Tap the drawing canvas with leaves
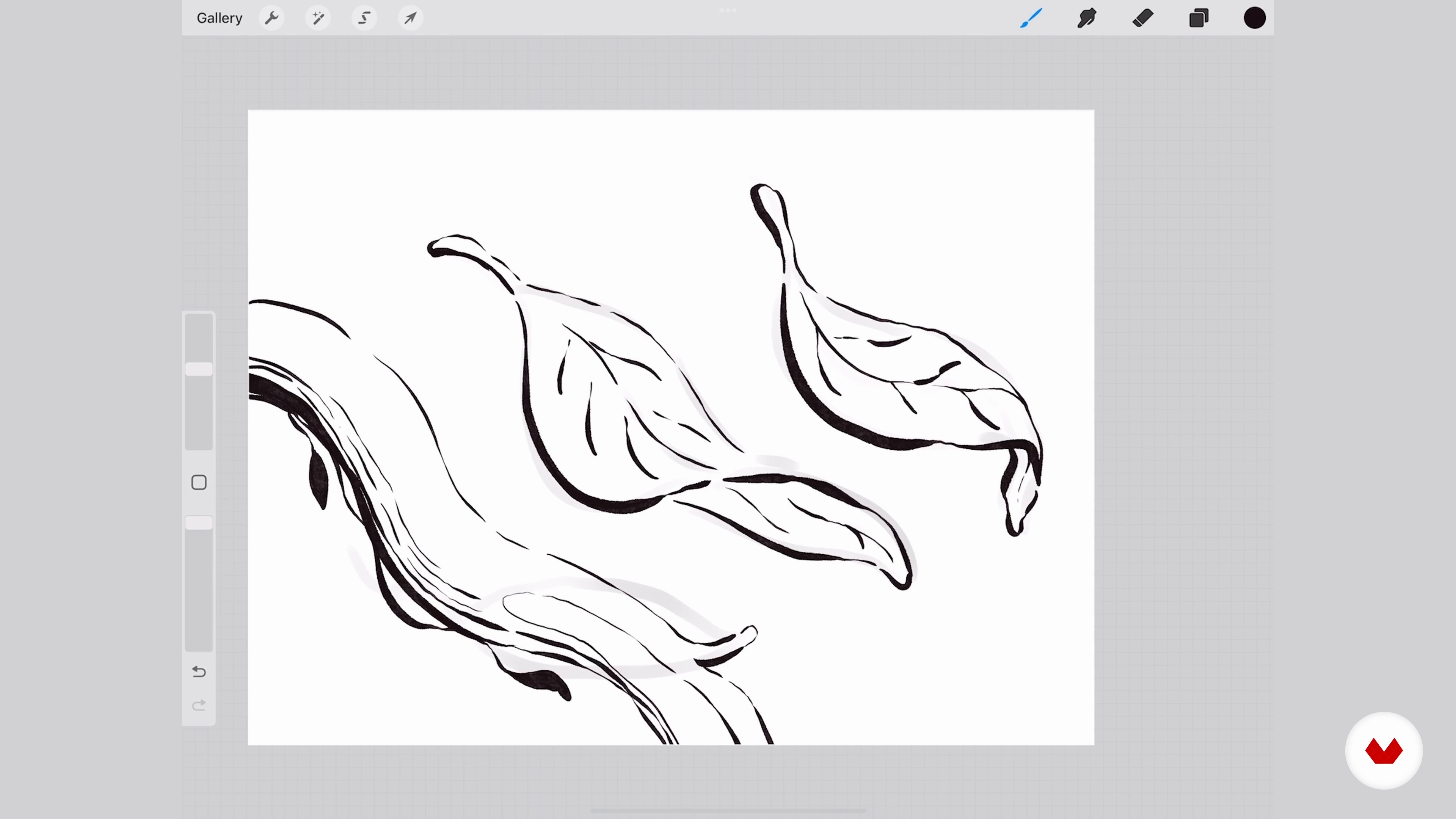This screenshot has width=1456, height=819. 671,427
